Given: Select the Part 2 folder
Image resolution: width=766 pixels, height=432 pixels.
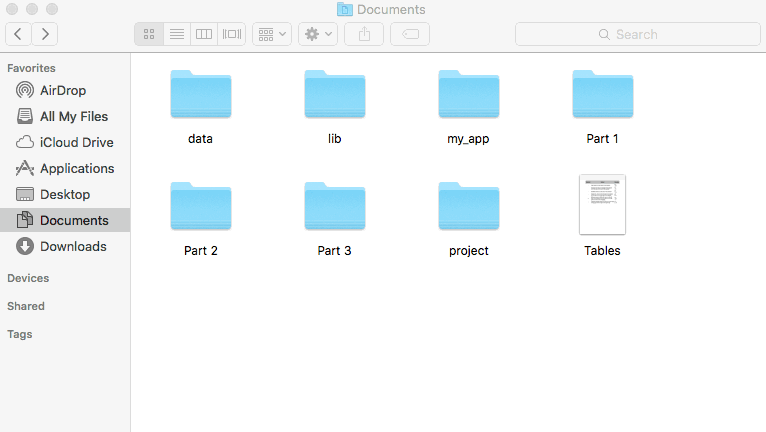Looking at the screenshot, I should (201, 206).
